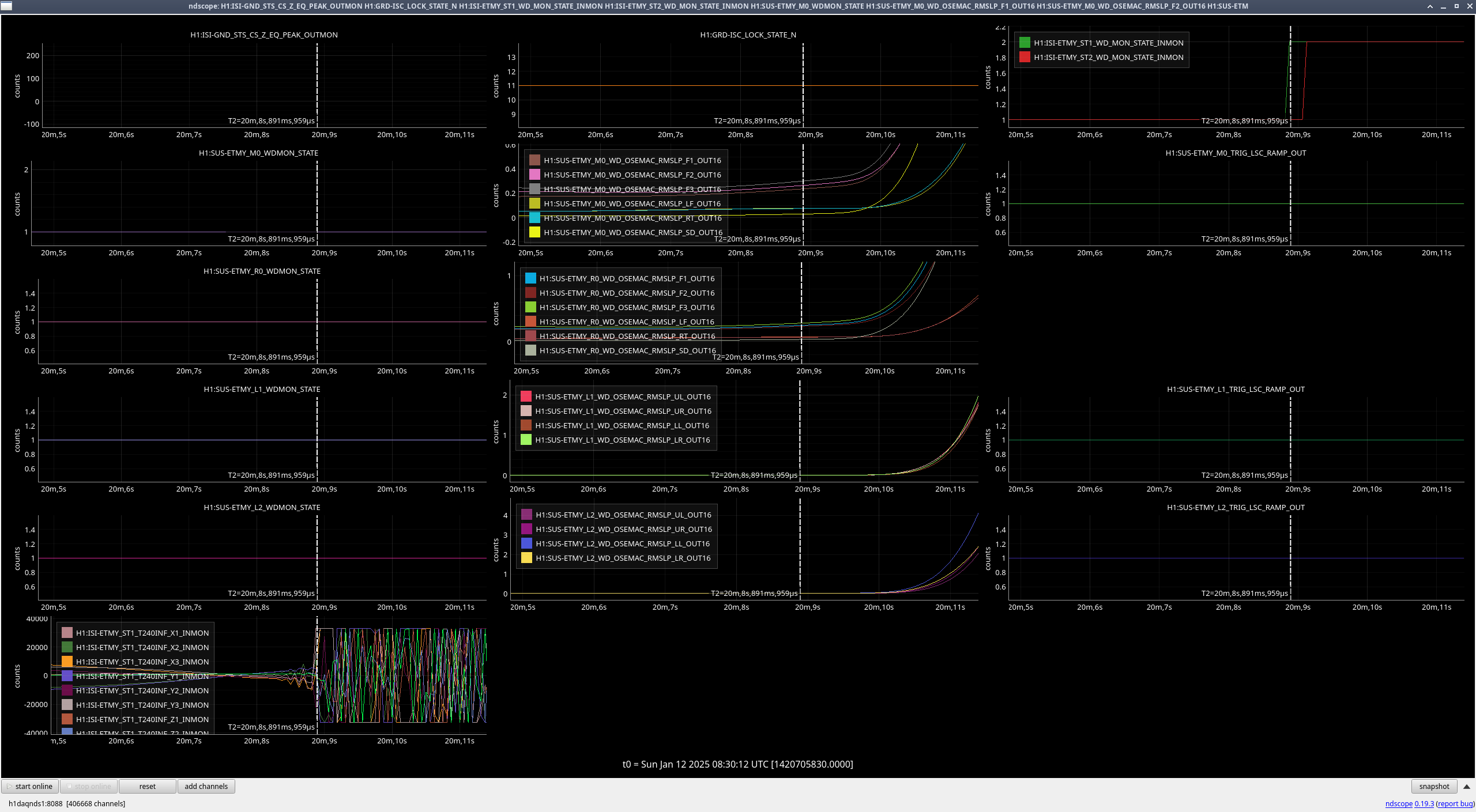
Task: Click the L1 RMSLP_UL_OUT16 red legend swatch
Action: 526,396
